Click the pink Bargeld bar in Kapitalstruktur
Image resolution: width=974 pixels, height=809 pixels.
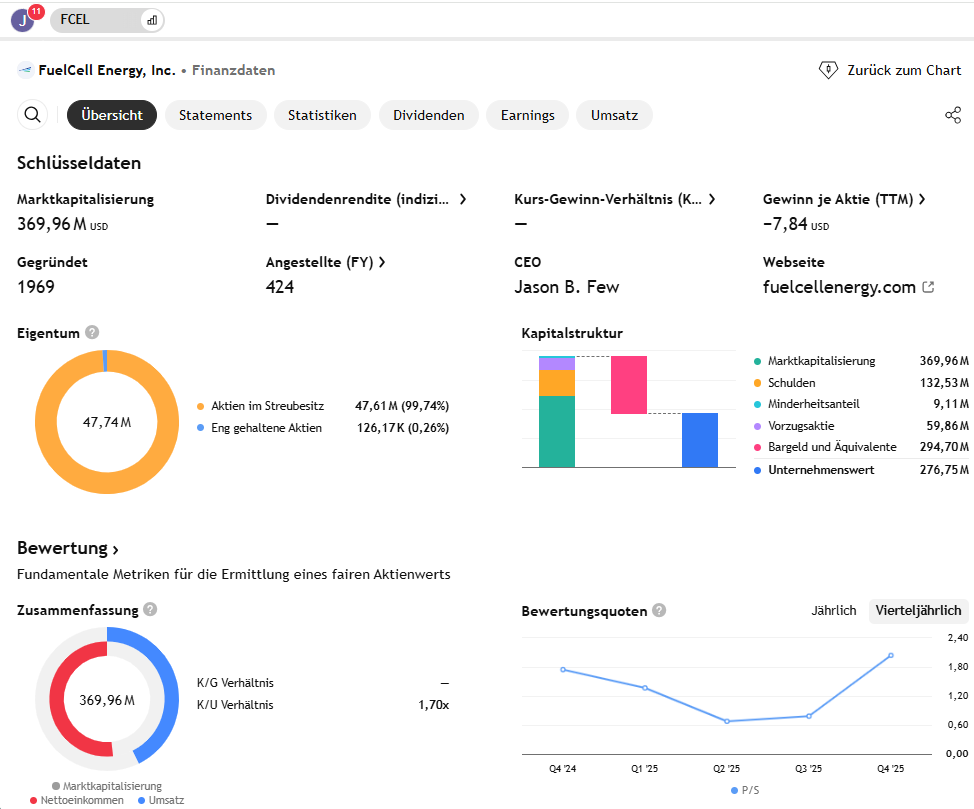(x=629, y=385)
